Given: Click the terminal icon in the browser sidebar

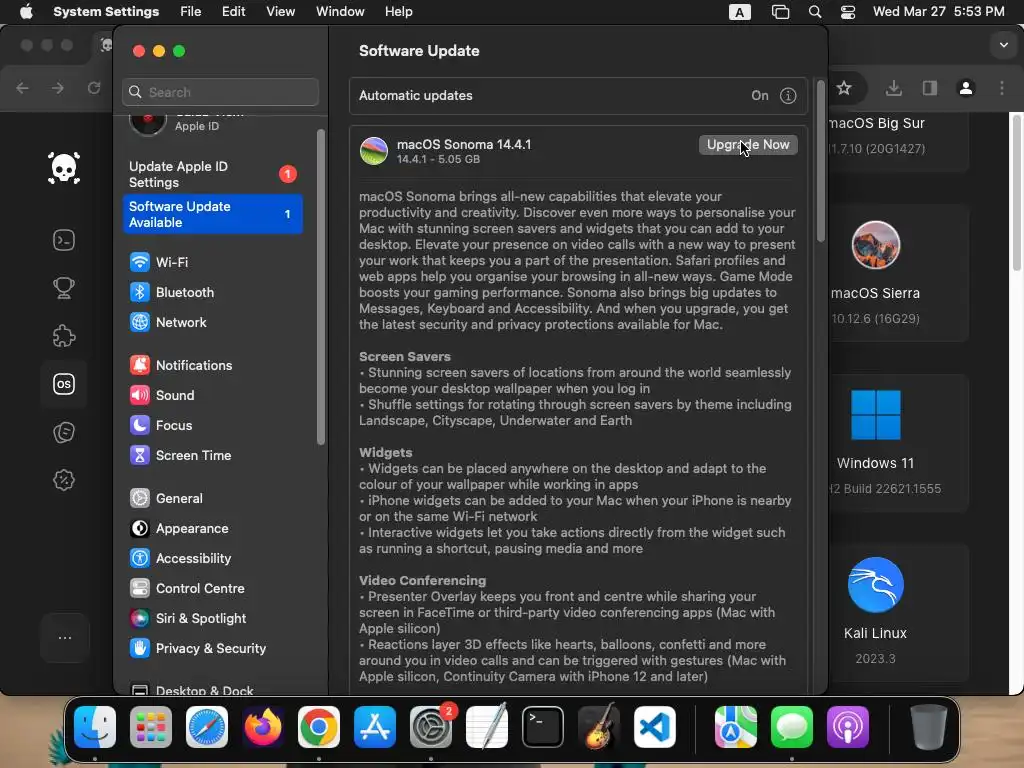Looking at the screenshot, I should [64, 240].
